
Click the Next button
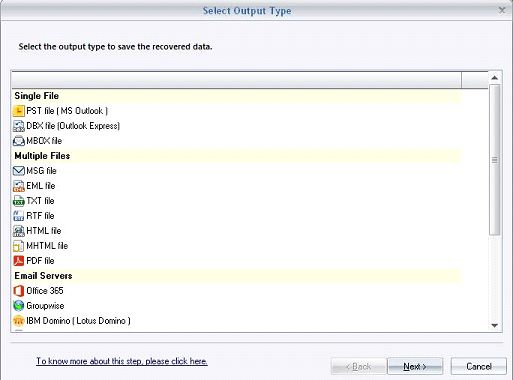pos(415,366)
